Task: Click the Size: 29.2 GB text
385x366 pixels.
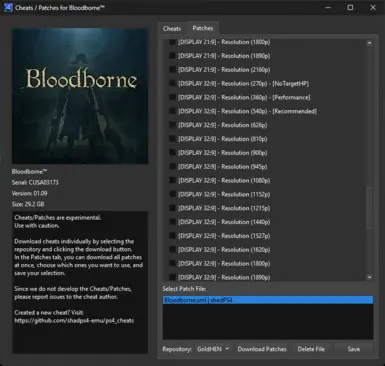Action: coord(28,204)
